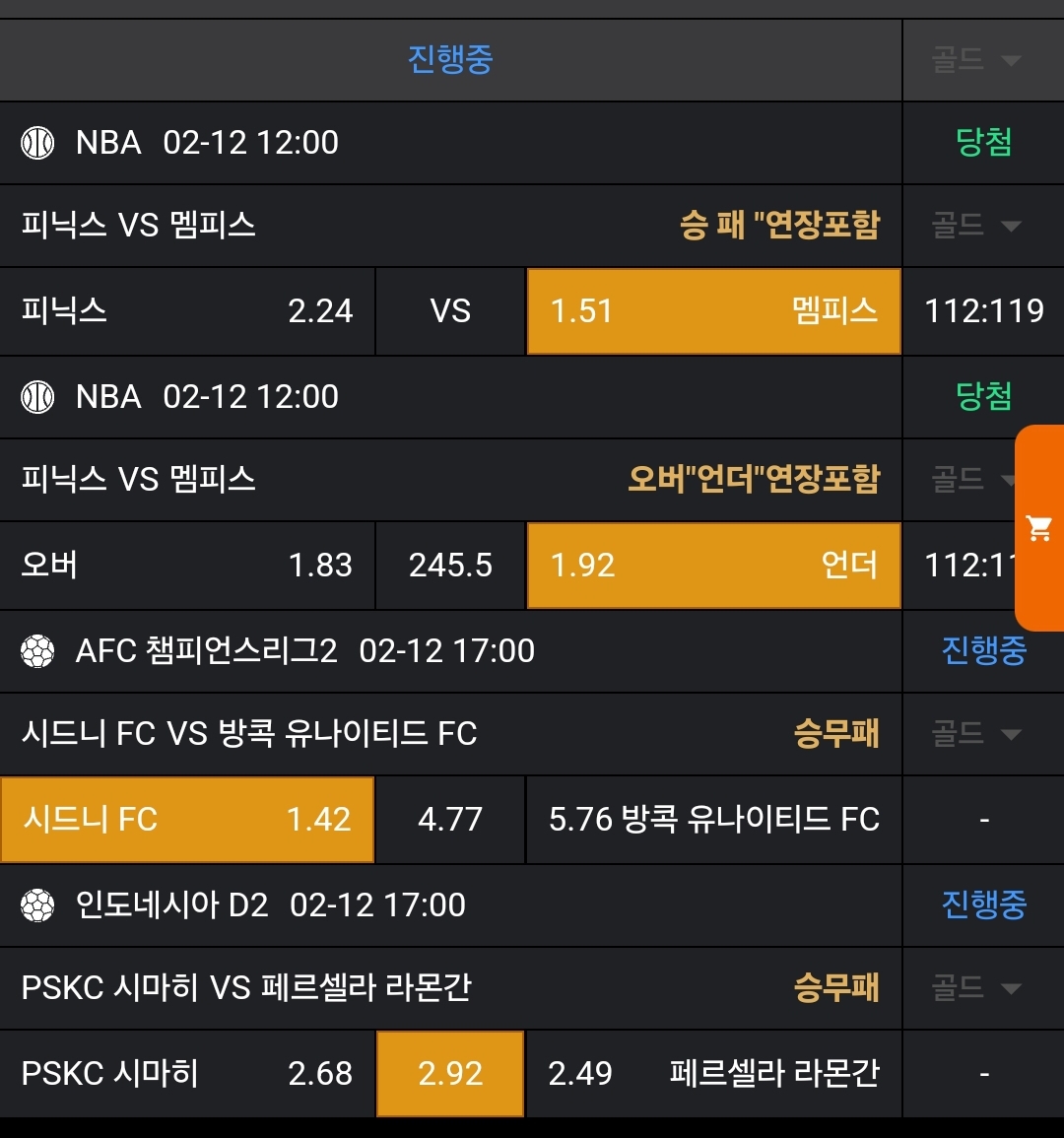Select 피닉스 2.24 odds
The height and width of the screenshot is (1138, 1064).
pyautogui.click(x=187, y=311)
